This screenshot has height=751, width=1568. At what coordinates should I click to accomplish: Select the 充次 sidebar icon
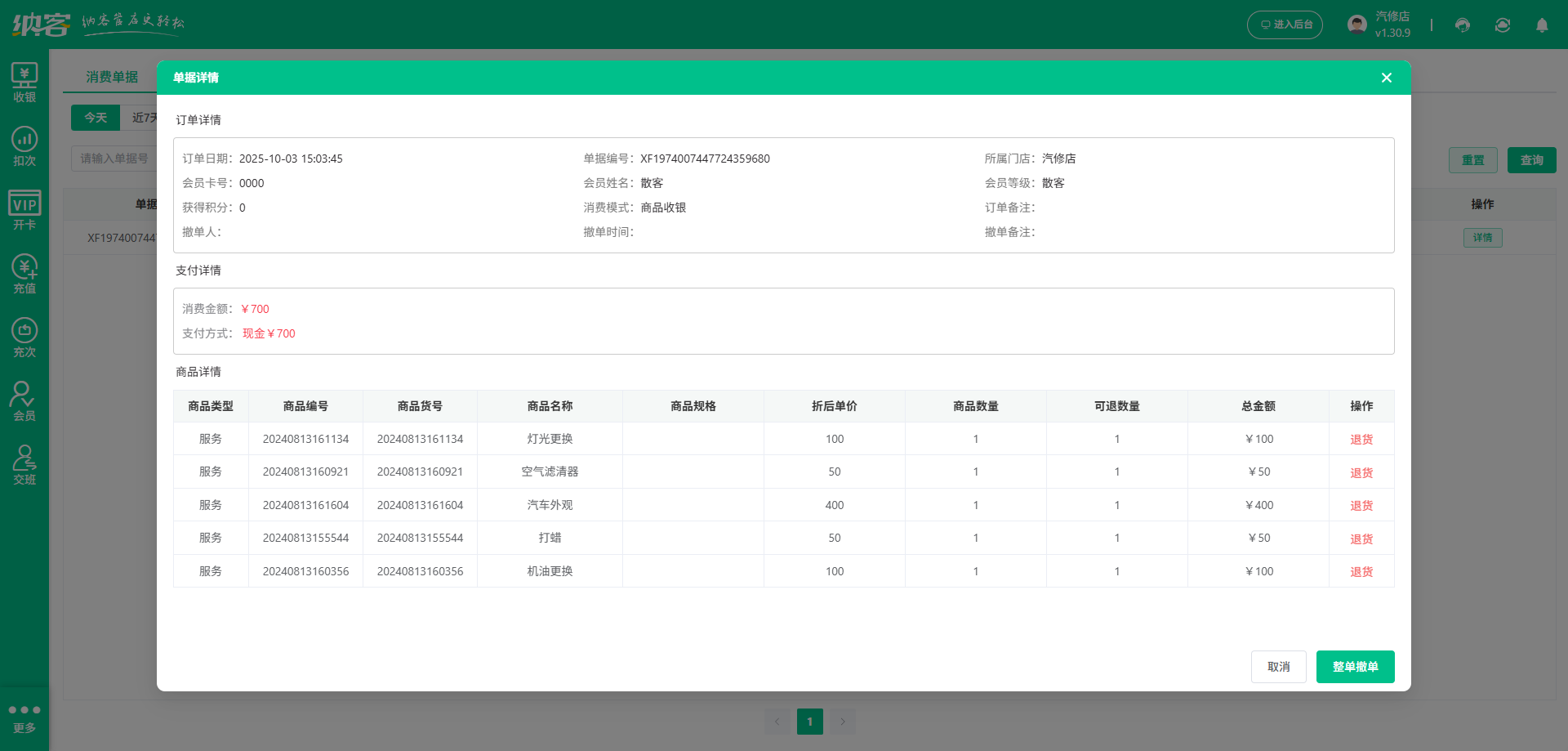point(24,338)
